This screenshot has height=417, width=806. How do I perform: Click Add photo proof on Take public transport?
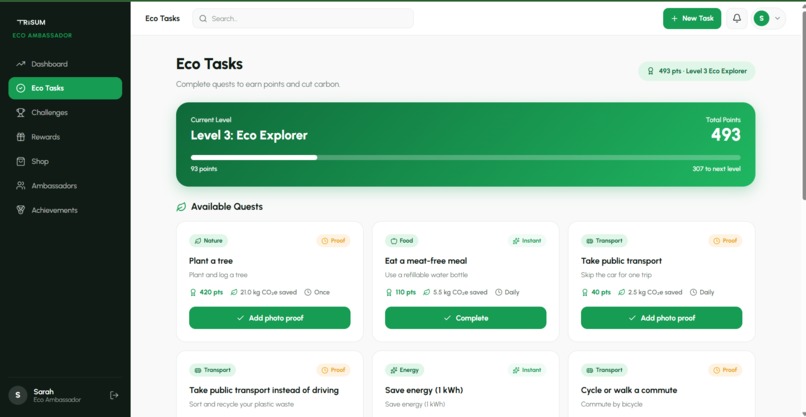(662, 318)
